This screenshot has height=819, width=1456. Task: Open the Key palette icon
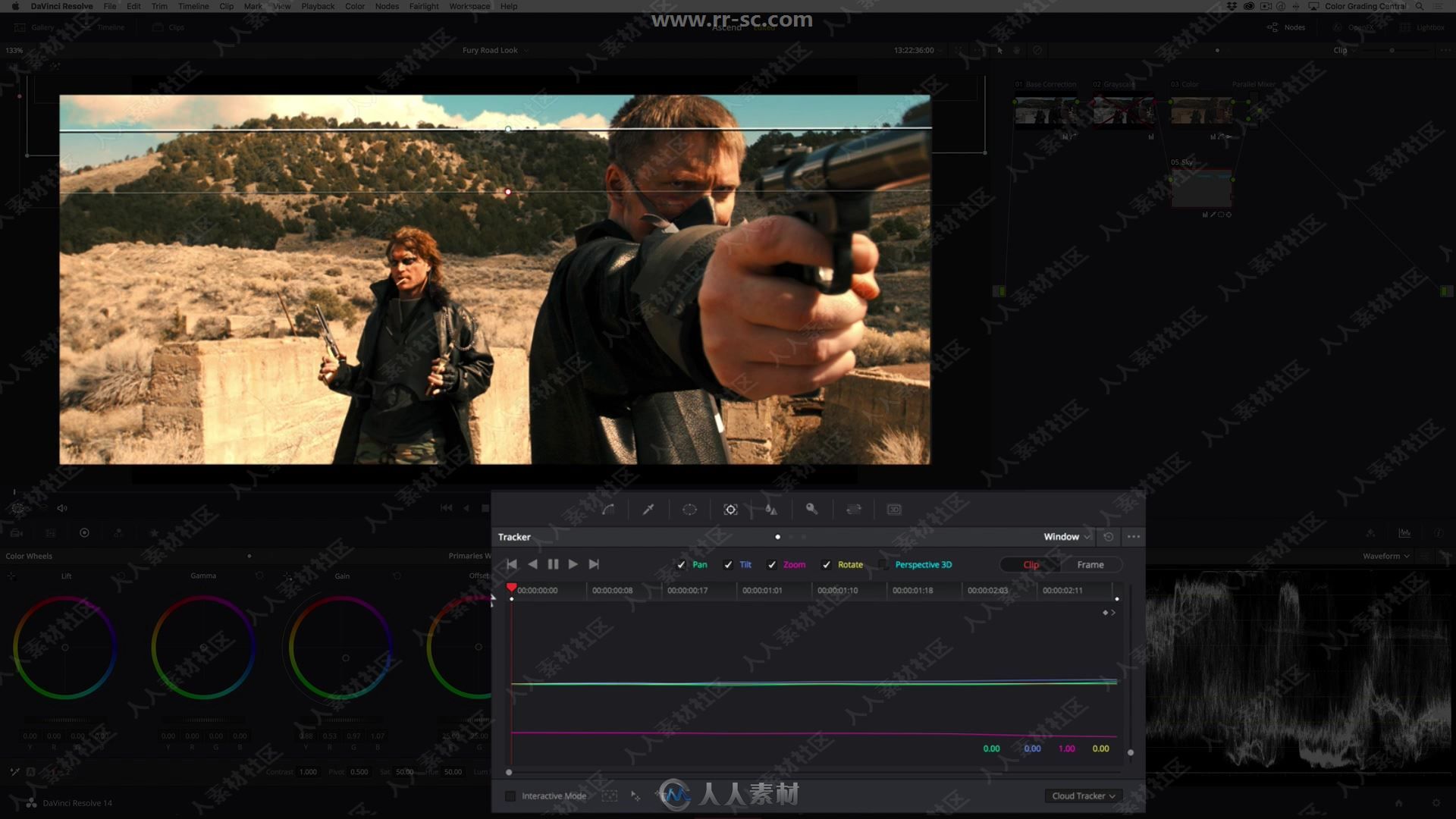point(811,510)
